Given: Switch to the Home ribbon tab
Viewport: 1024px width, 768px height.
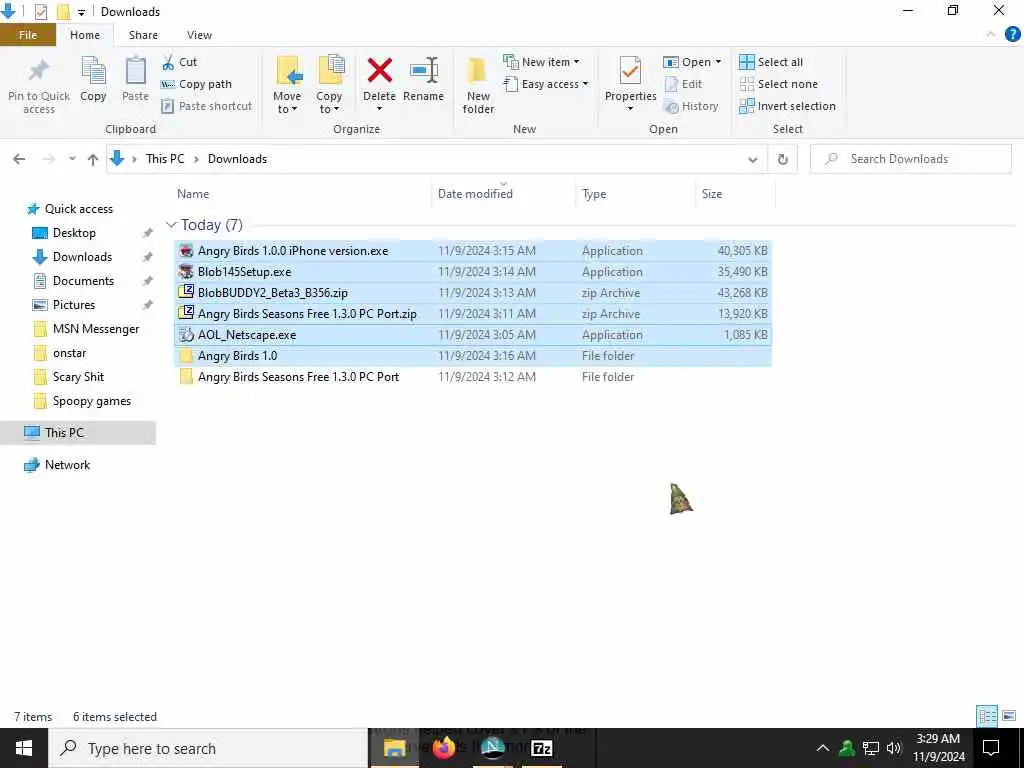Looking at the screenshot, I should [x=85, y=35].
